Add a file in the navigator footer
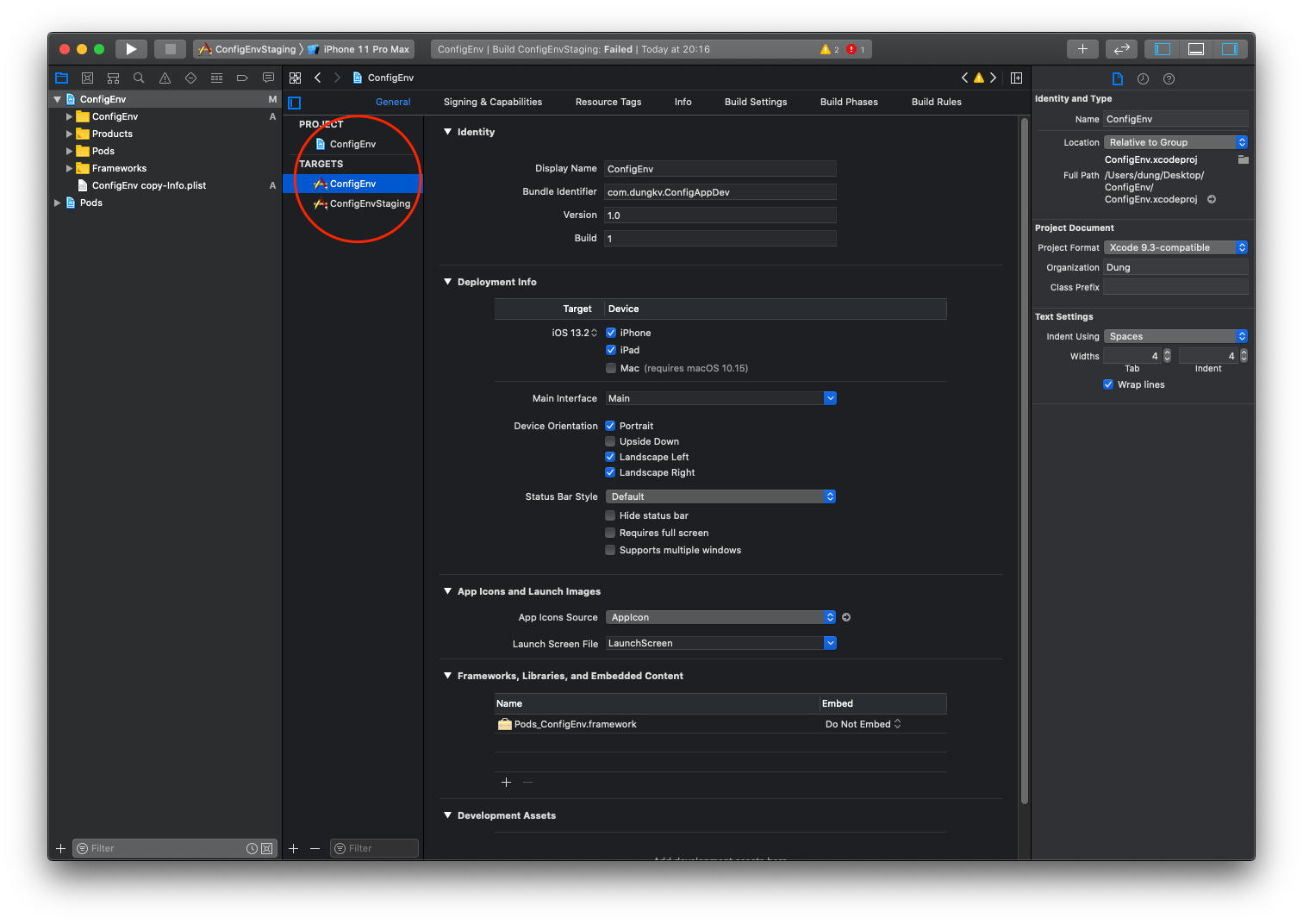 (60, 848)
